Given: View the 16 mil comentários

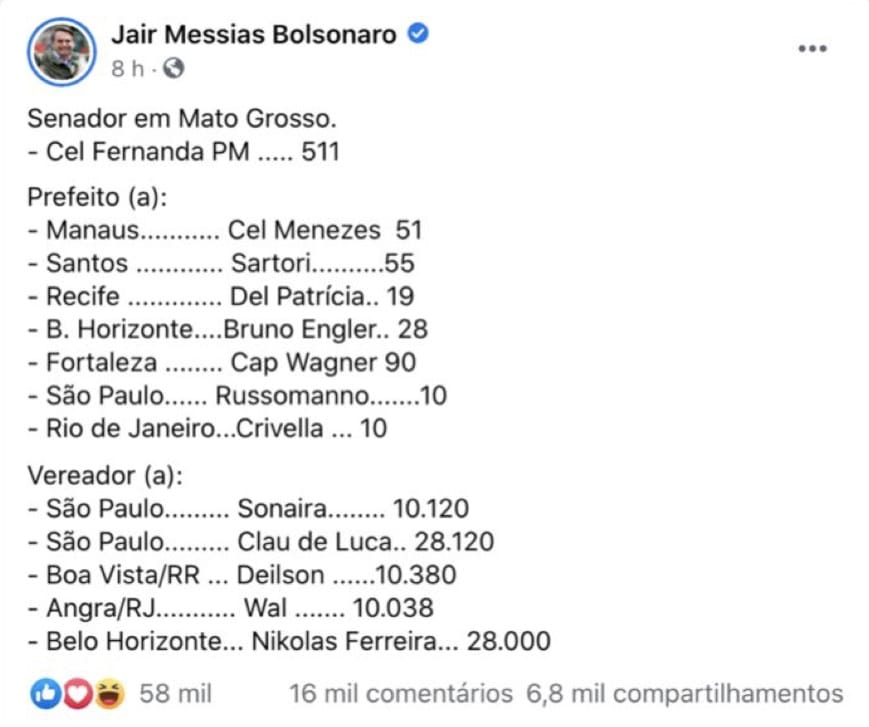Looking at the screenshot, I should [x=401, y=694].
